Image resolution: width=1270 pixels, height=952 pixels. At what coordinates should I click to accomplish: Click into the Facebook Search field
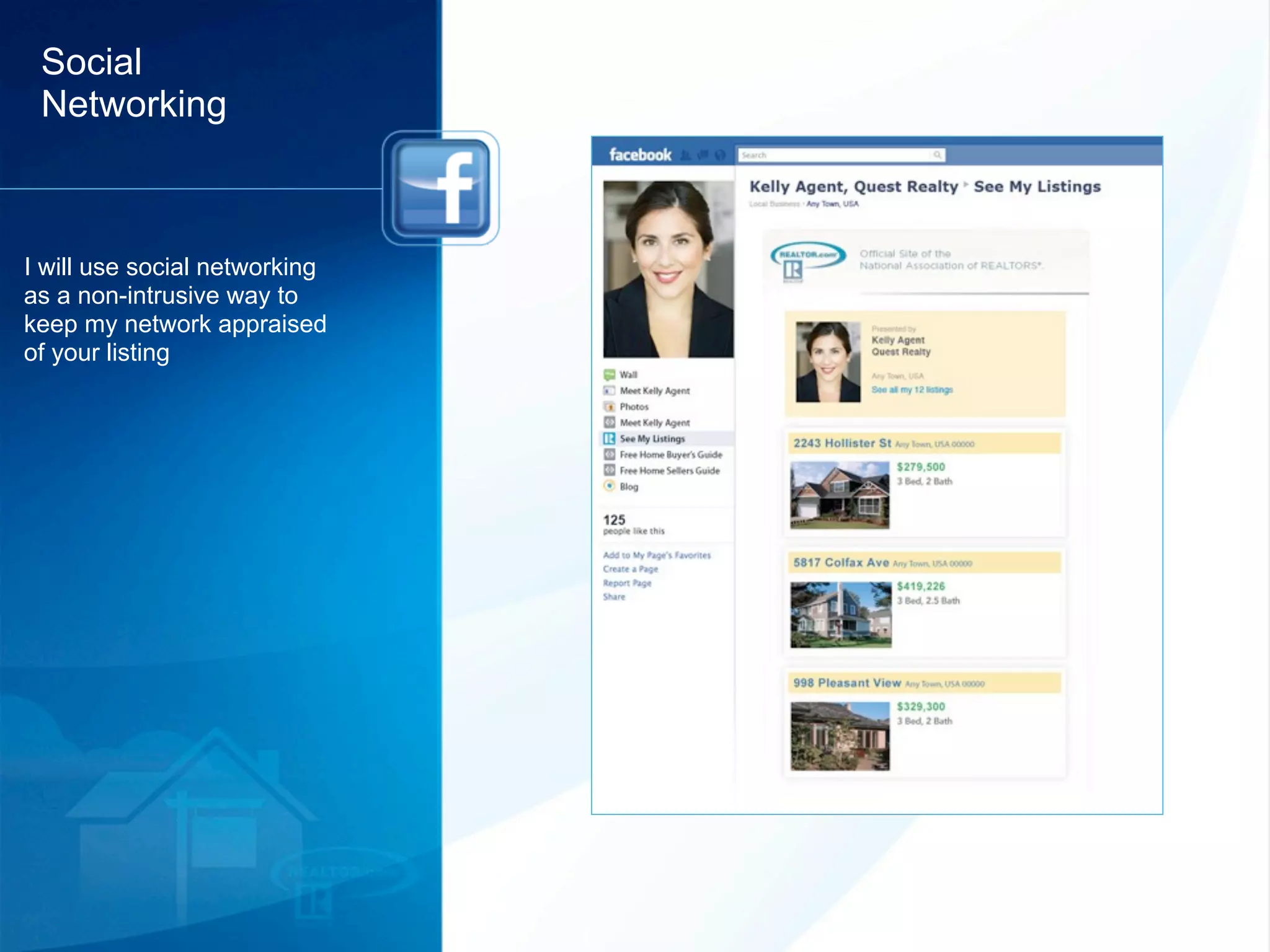[x=841, y=155]
